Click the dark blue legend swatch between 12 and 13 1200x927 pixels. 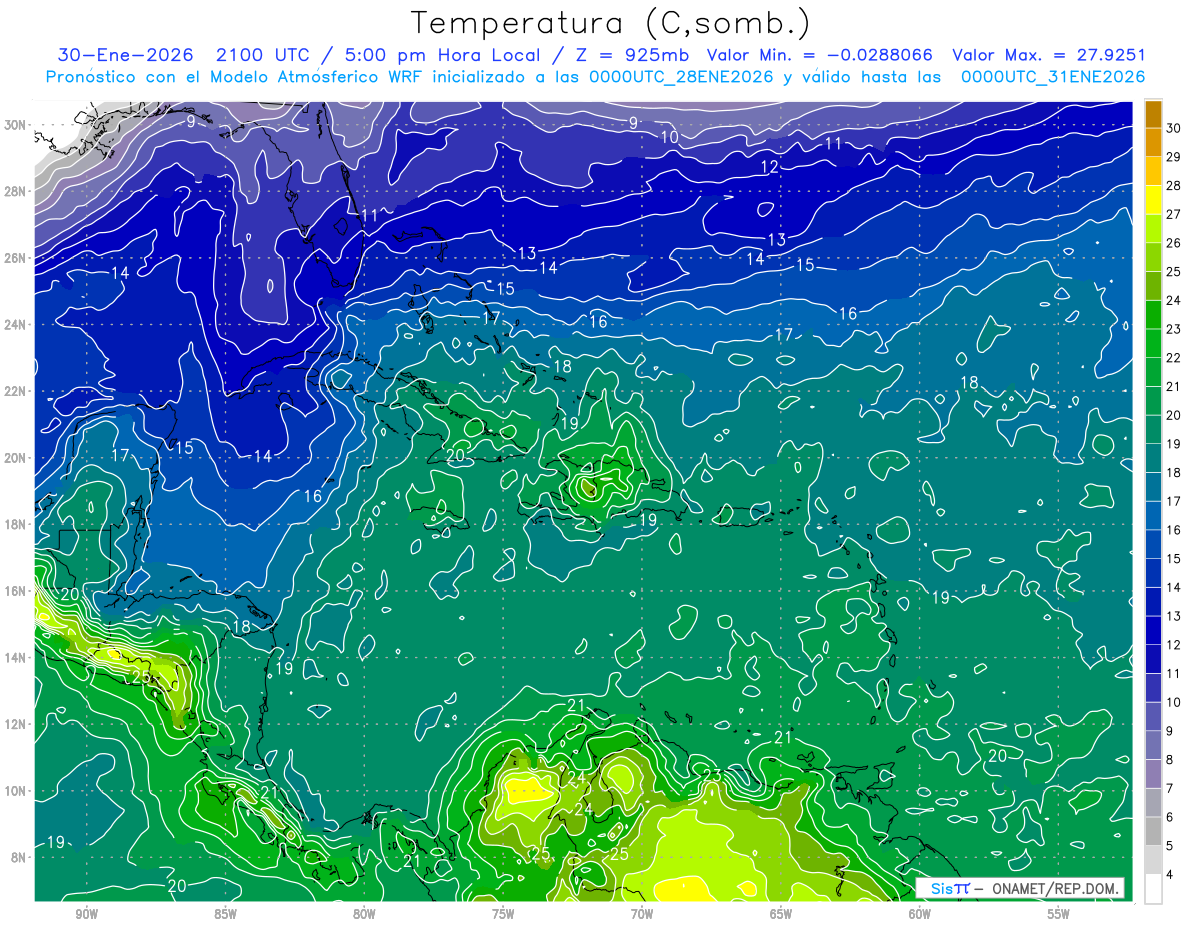click(1153, 630)
